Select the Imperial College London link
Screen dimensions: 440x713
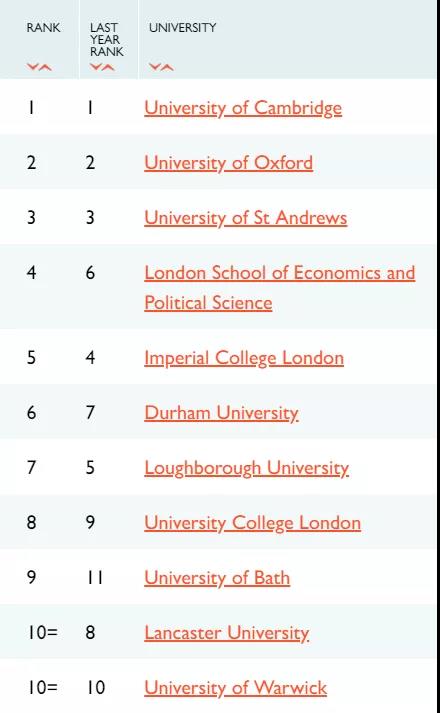244,358
